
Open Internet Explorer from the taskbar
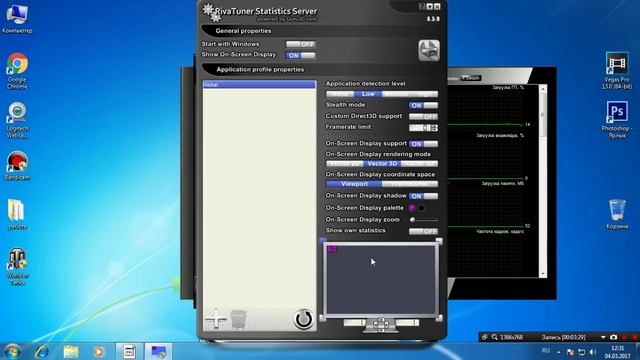[42, 351]
